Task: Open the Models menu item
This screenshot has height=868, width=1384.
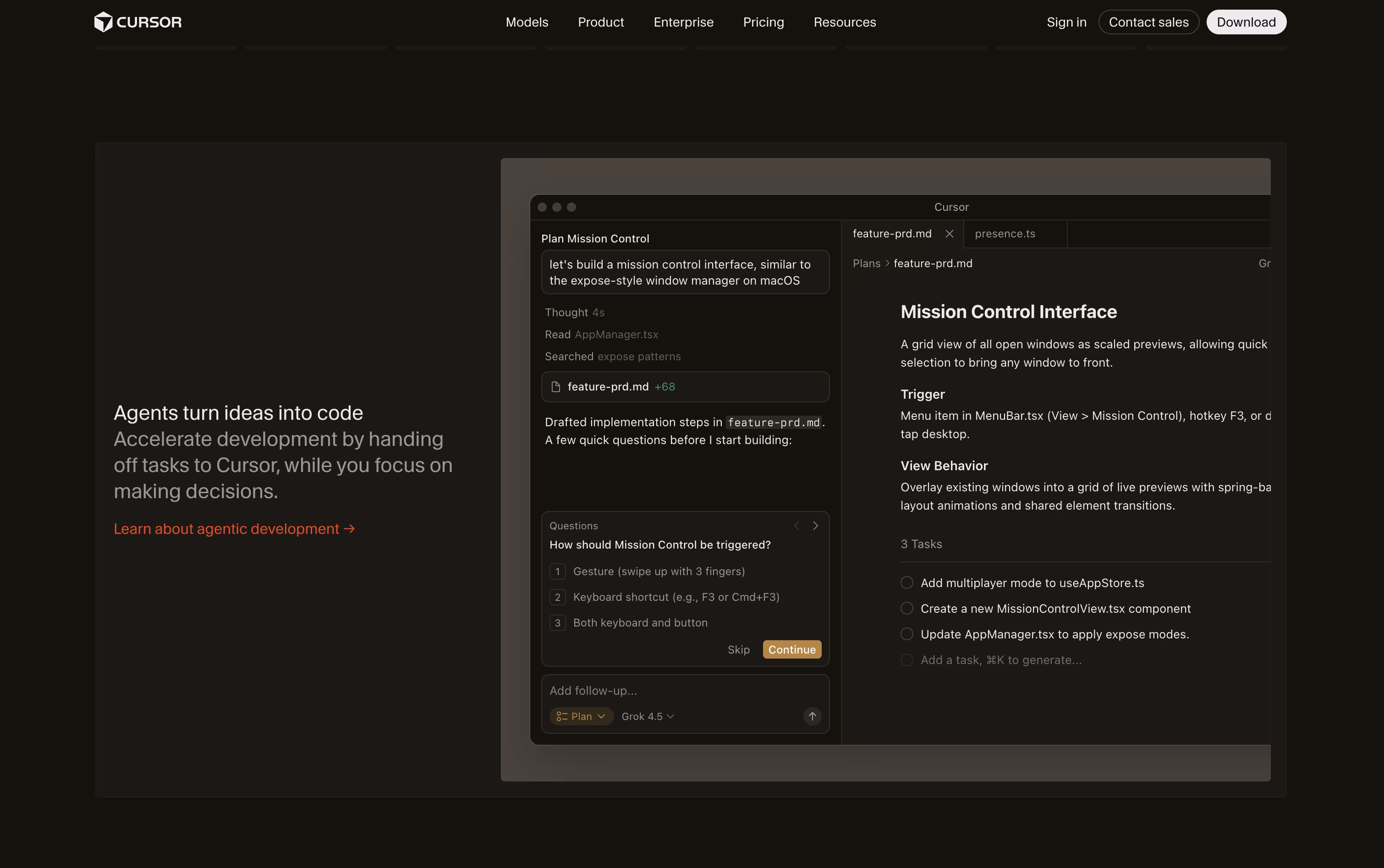Action: point(527,22)
